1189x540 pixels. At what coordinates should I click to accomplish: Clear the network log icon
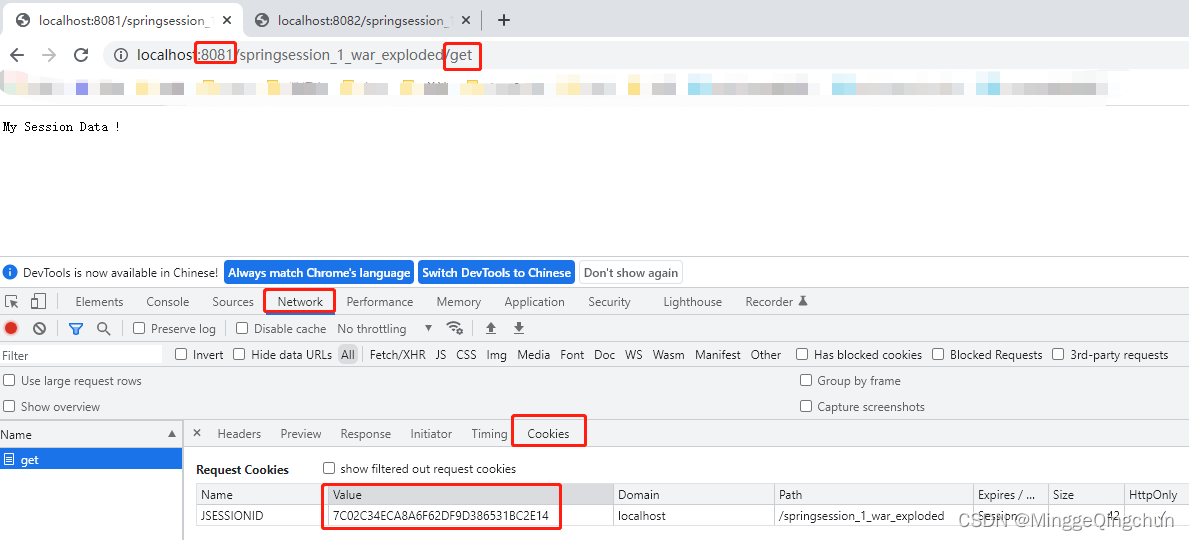tap(39, 328)
